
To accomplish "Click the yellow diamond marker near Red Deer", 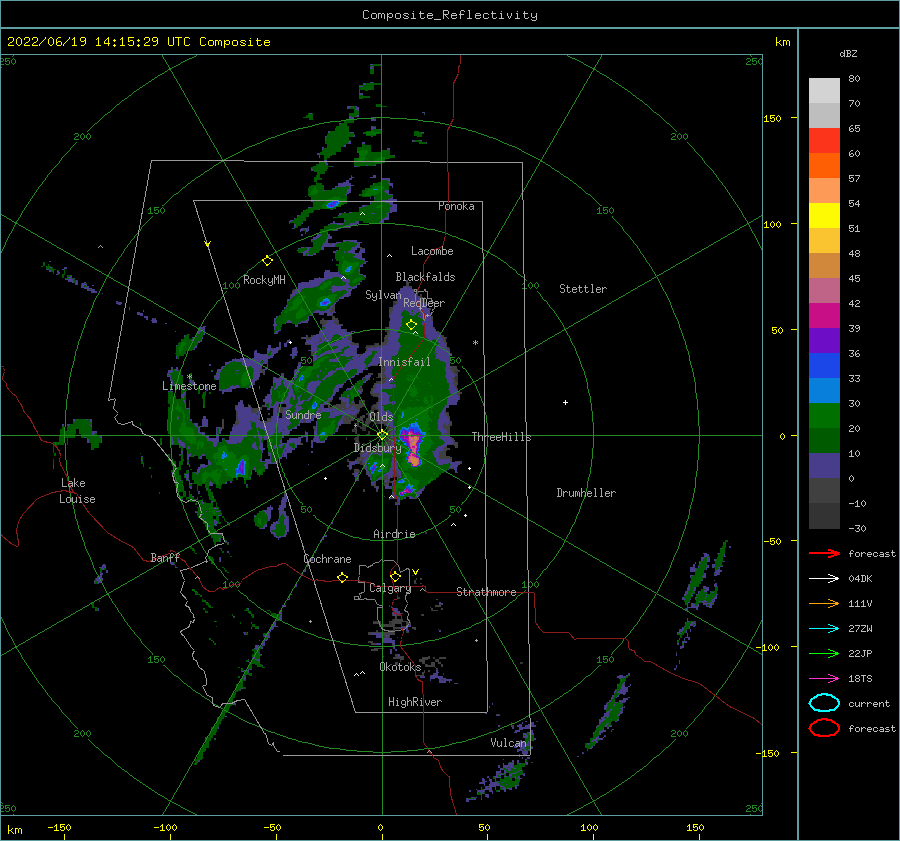I will (x=411, y=325).
